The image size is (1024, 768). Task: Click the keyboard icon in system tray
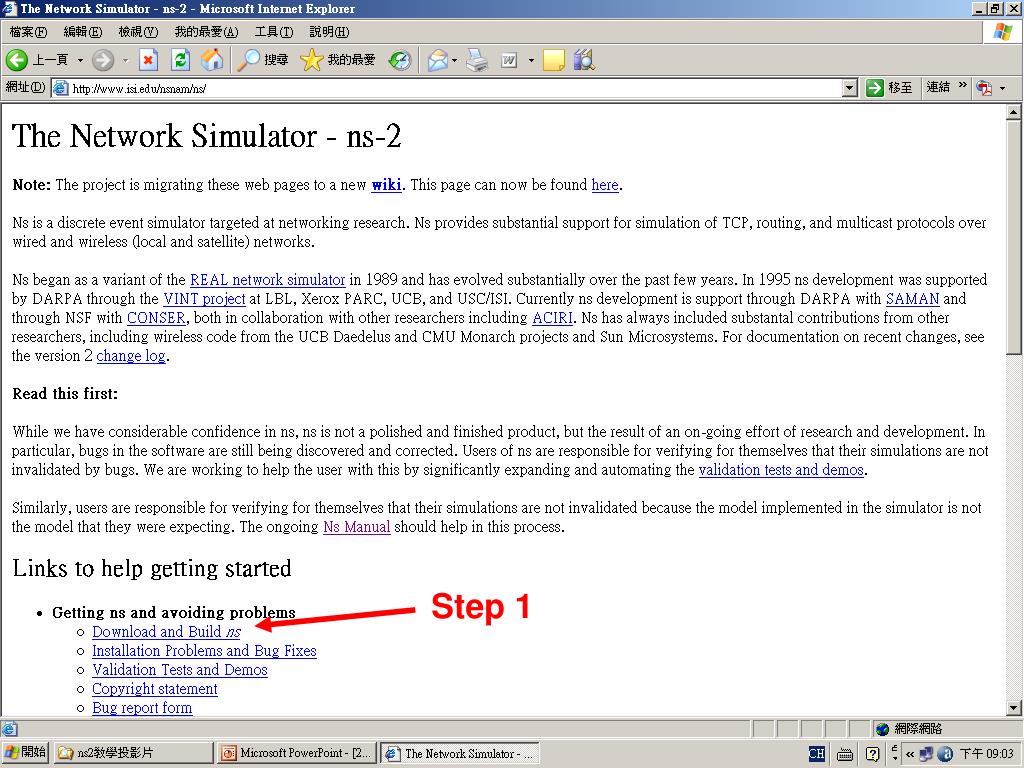tap(844, 754)
